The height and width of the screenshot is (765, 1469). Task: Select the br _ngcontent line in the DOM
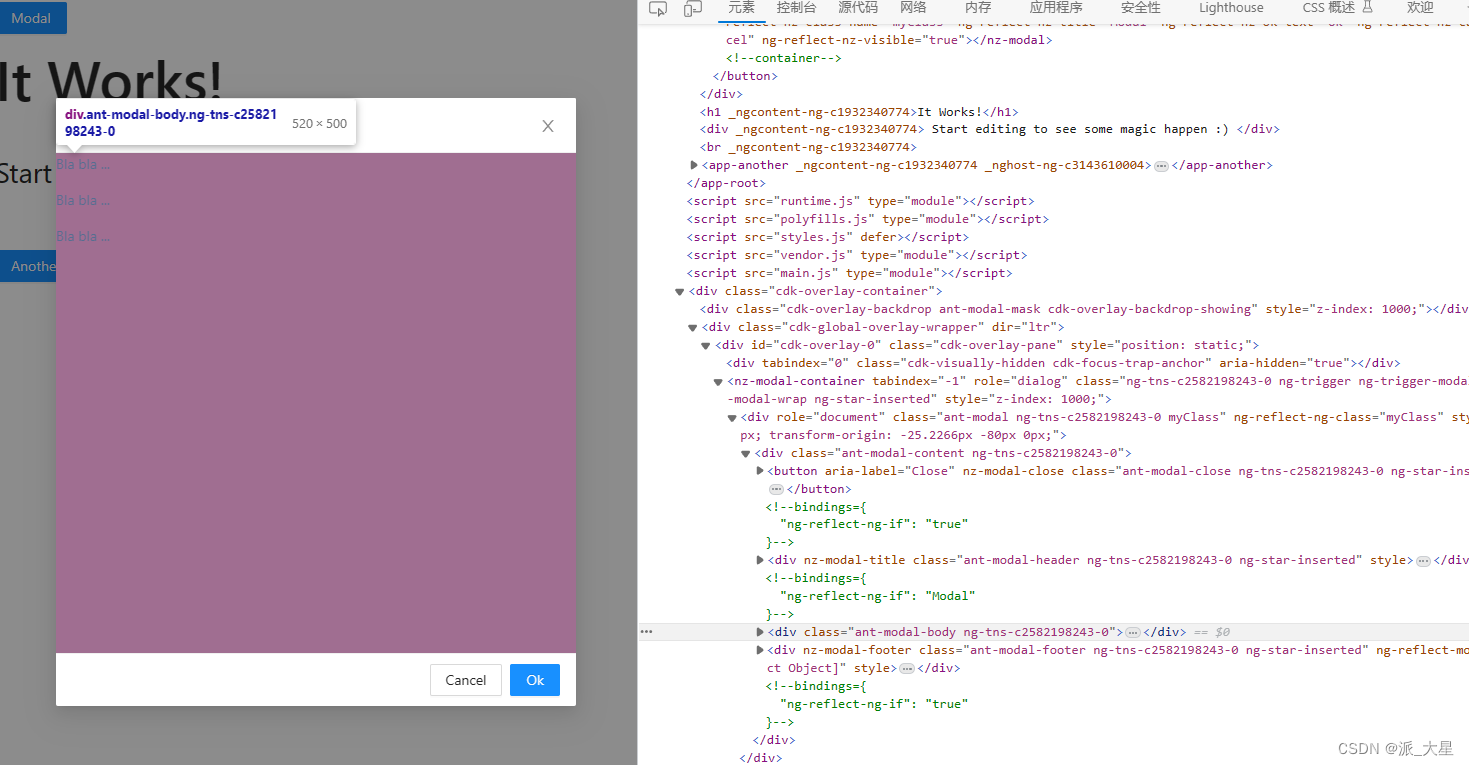pos(808,147)
